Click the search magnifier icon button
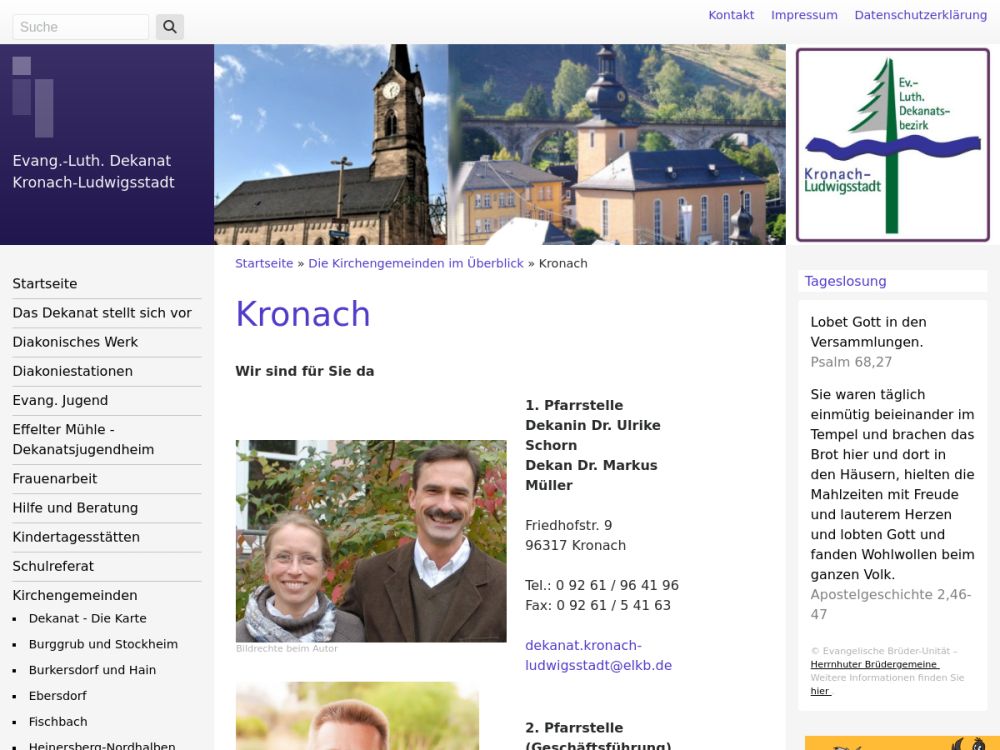 (170, 27)
